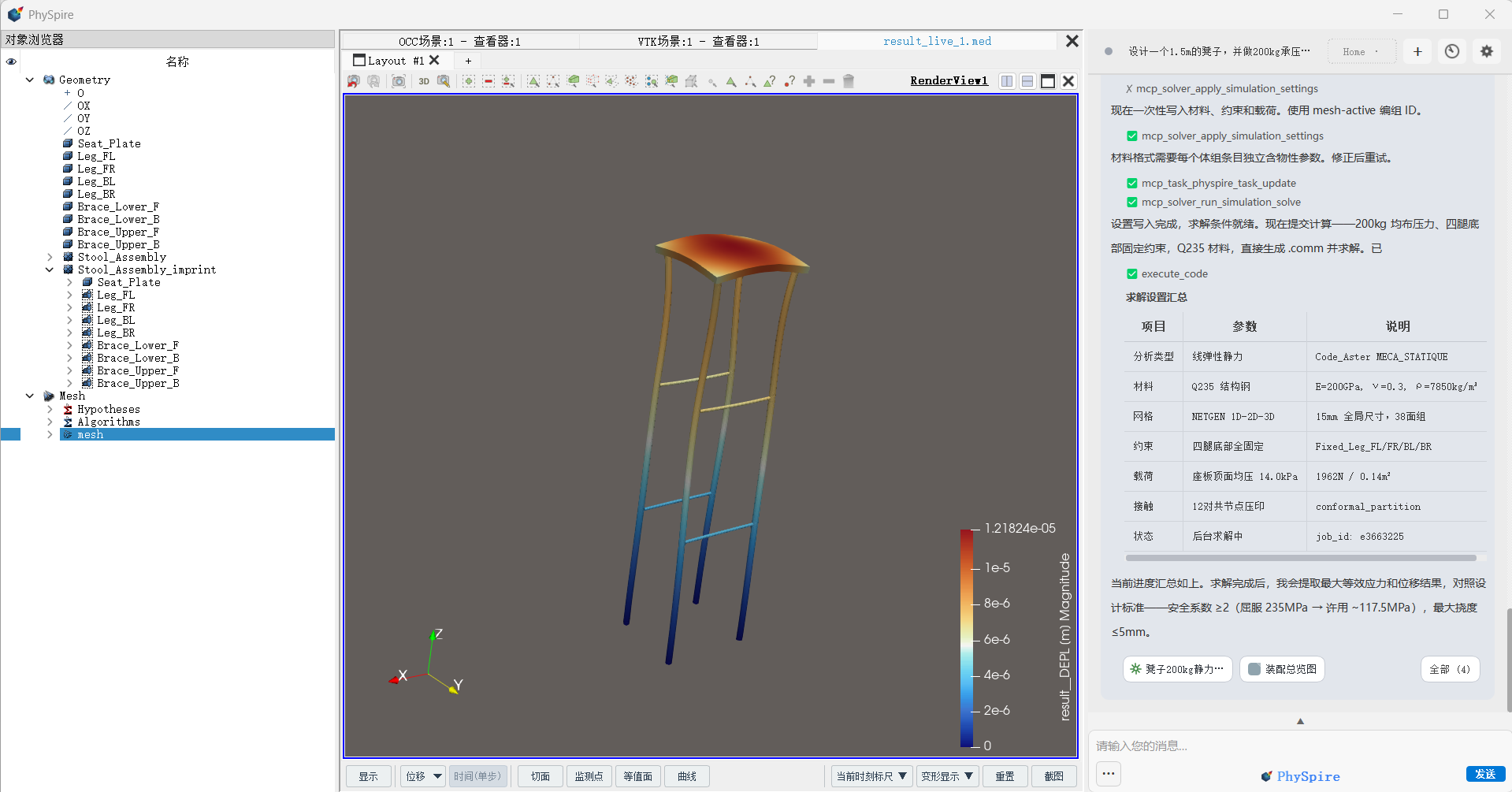Viewport: 1512px width, 792px height.
Task: Open the 位移 field dropdown
Action: pos(423,776)
